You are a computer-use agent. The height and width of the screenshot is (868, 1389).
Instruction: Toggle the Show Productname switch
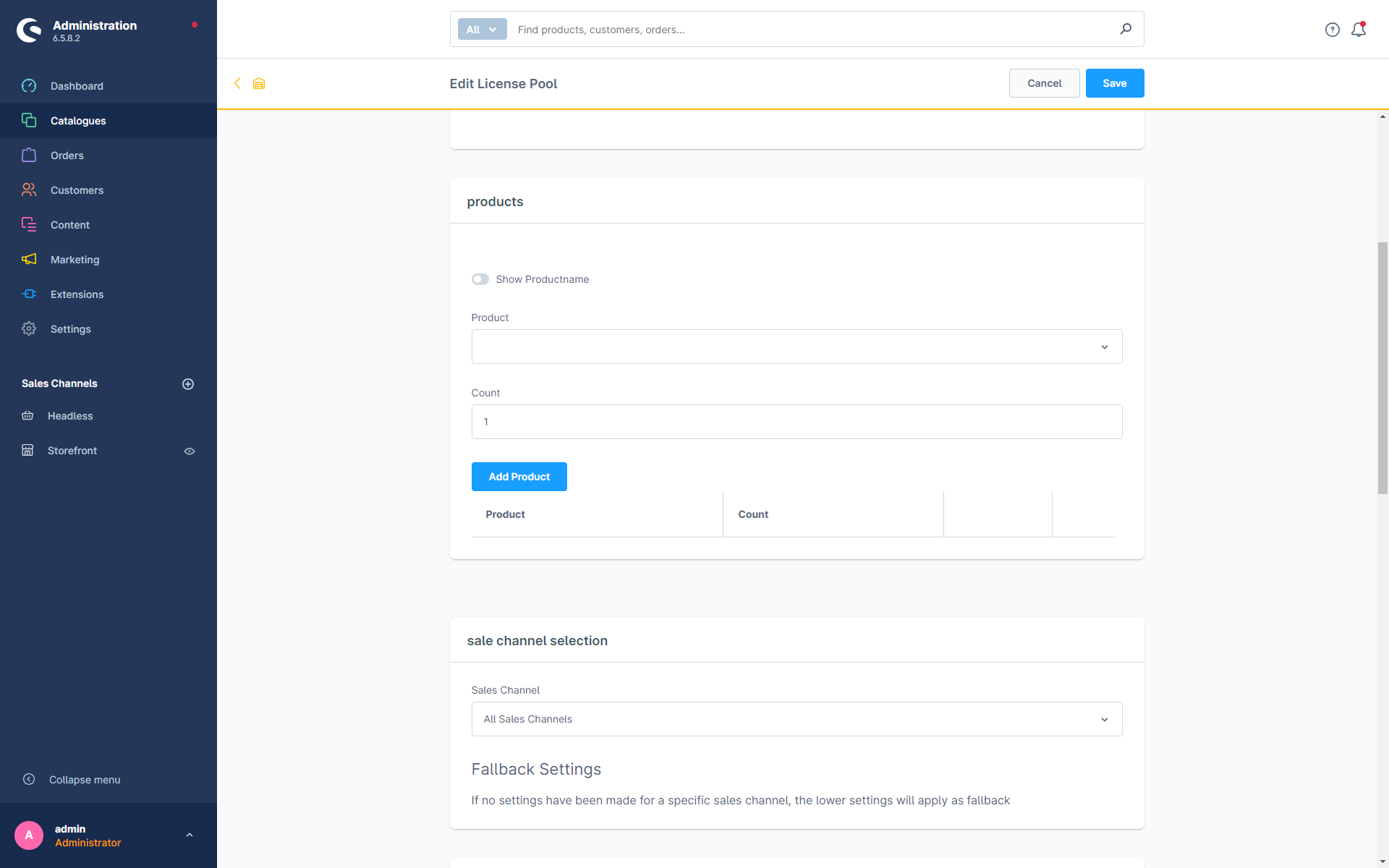pos(480,279)
